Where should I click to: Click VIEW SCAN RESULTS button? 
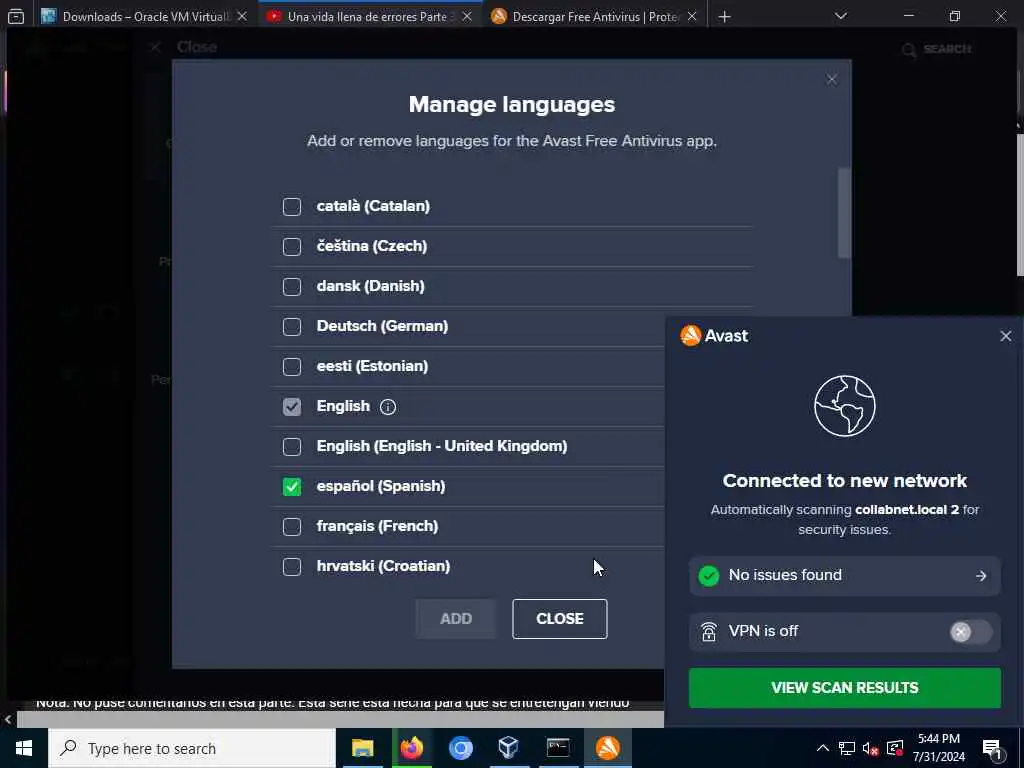pos(844,688)
